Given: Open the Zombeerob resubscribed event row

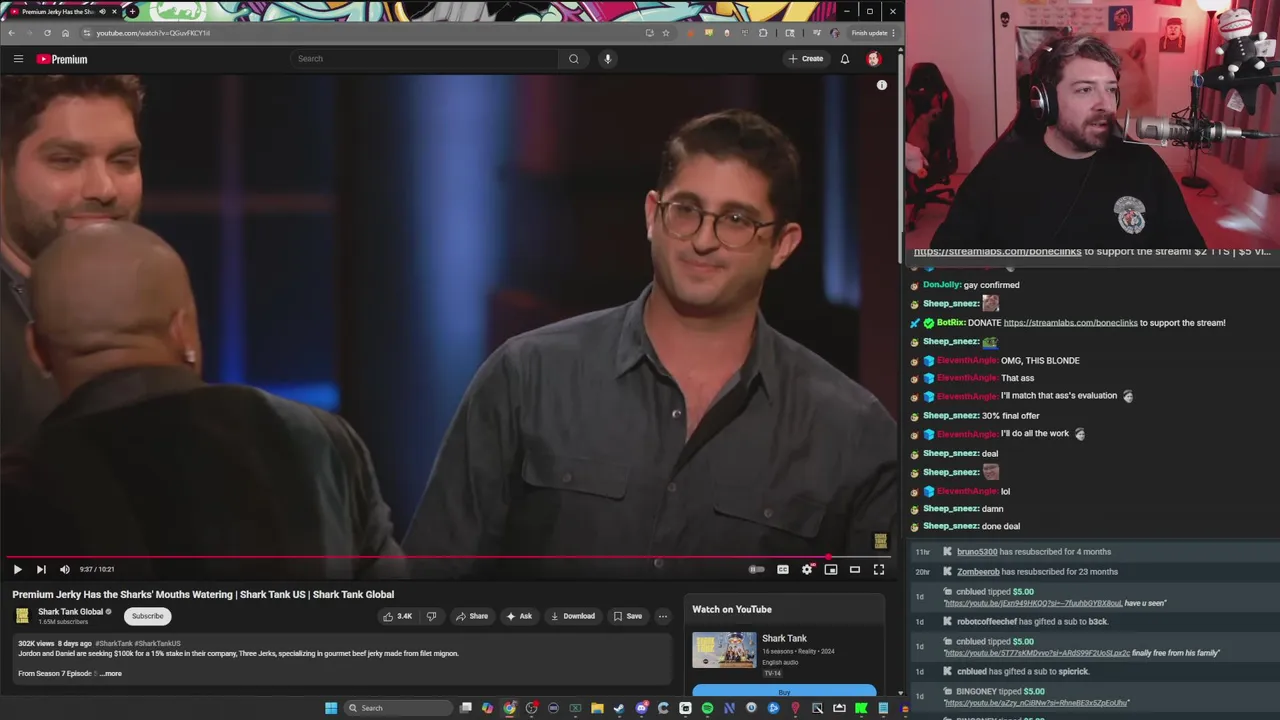Looking at the screenshot, I should (1095, 572).
